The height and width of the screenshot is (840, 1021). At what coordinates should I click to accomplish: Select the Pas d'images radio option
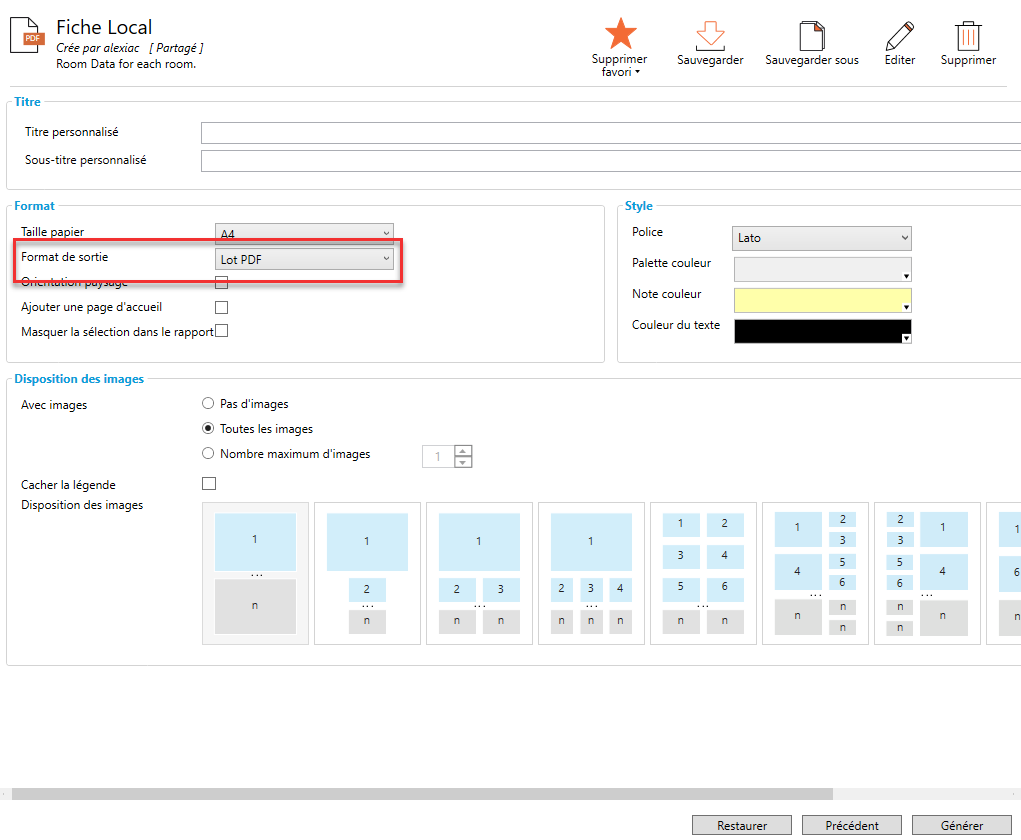click(x=208, y=404)
